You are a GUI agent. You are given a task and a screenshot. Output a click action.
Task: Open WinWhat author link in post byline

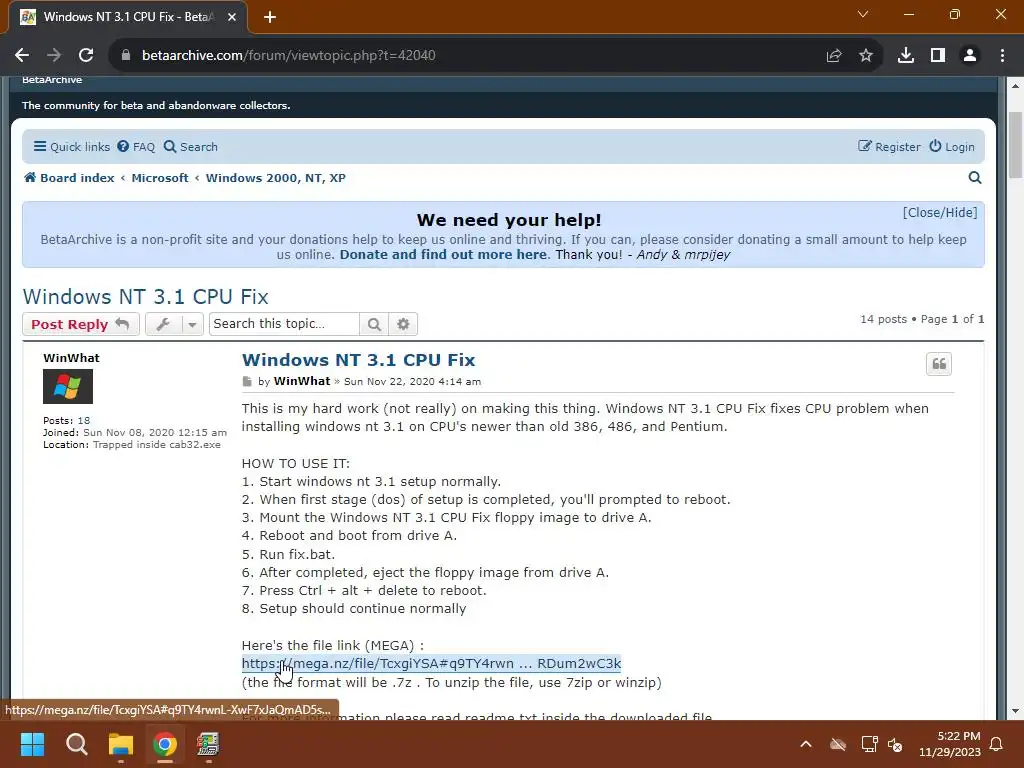point(302,381)
